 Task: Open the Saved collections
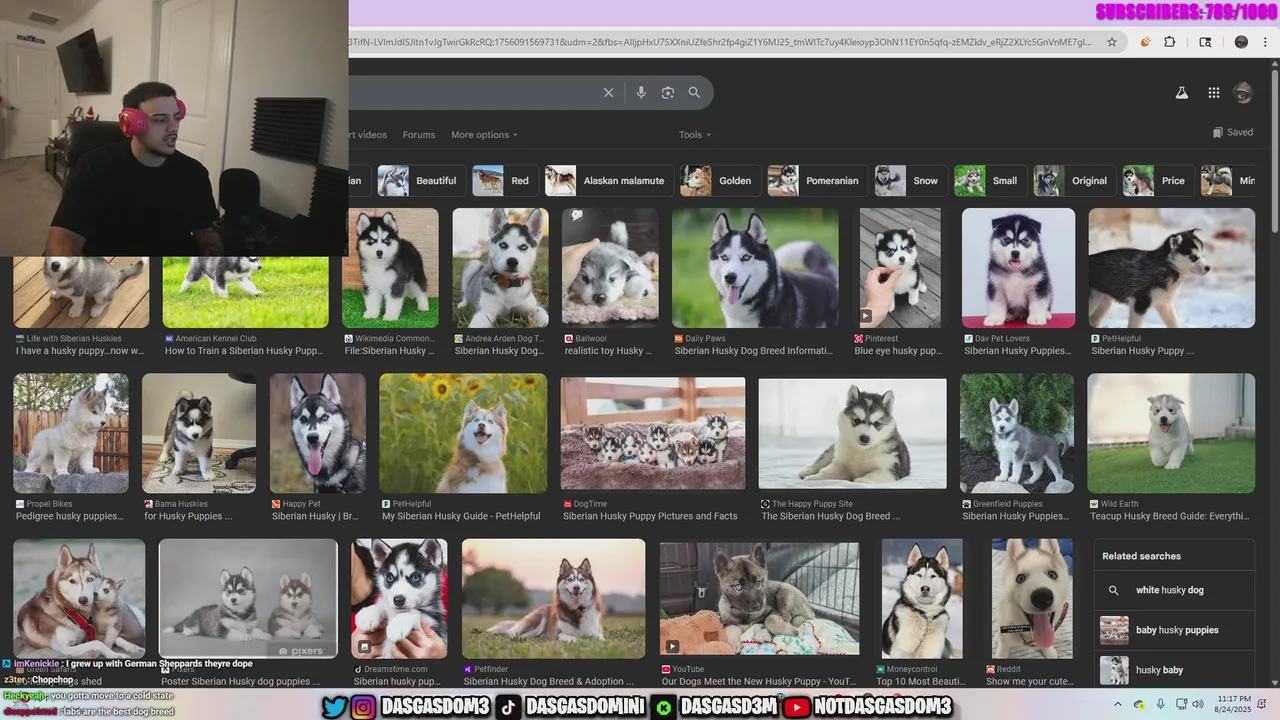point(1232,132)
